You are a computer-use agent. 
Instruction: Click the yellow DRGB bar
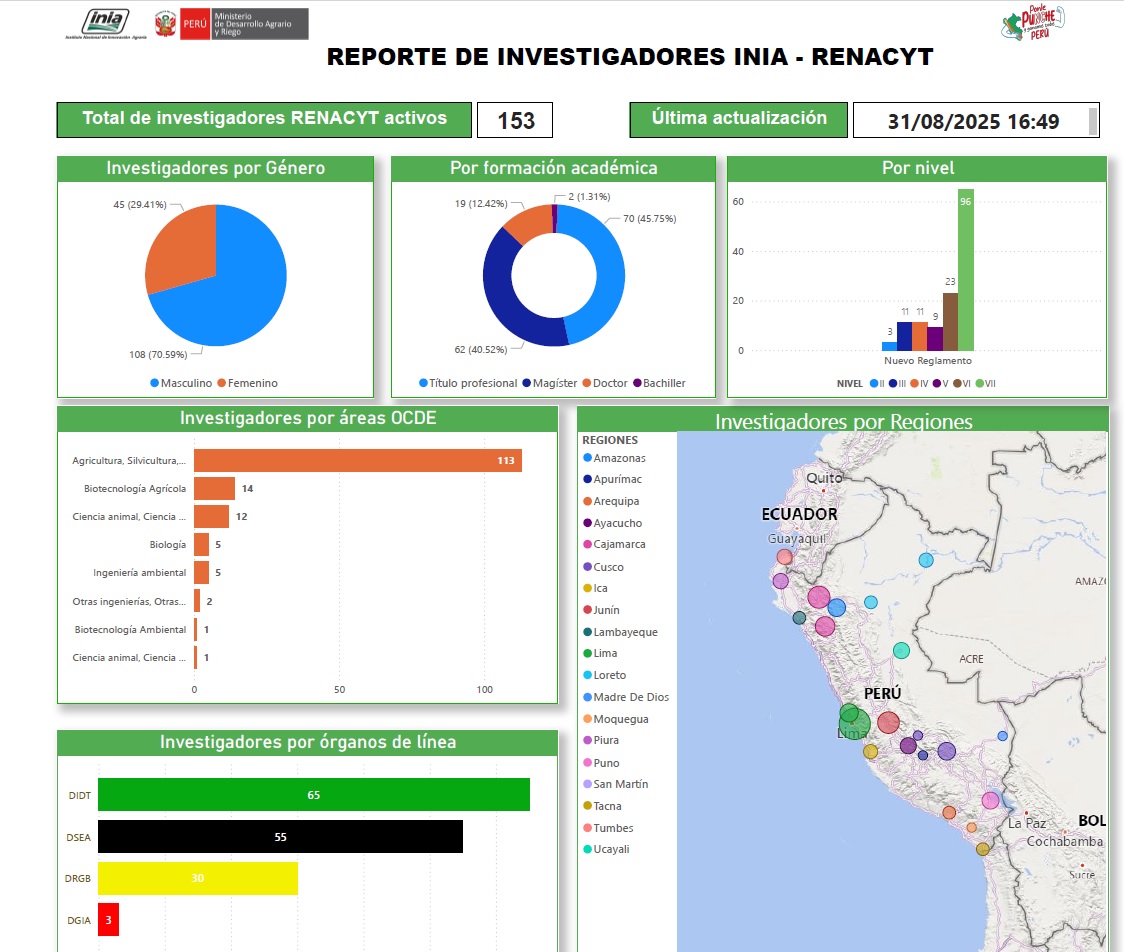[x=197, y=878]
